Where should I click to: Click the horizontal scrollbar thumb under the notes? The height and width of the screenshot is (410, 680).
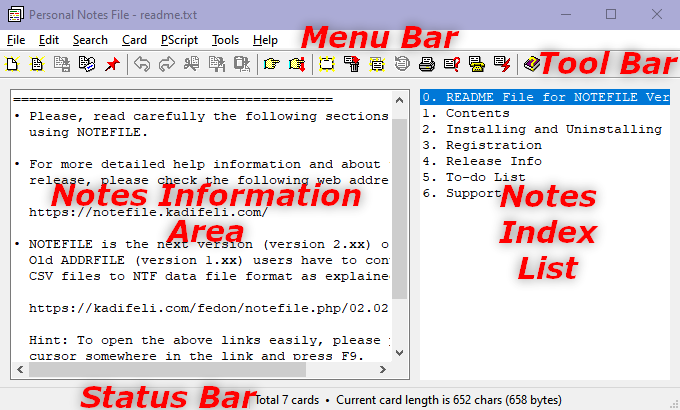167,370
